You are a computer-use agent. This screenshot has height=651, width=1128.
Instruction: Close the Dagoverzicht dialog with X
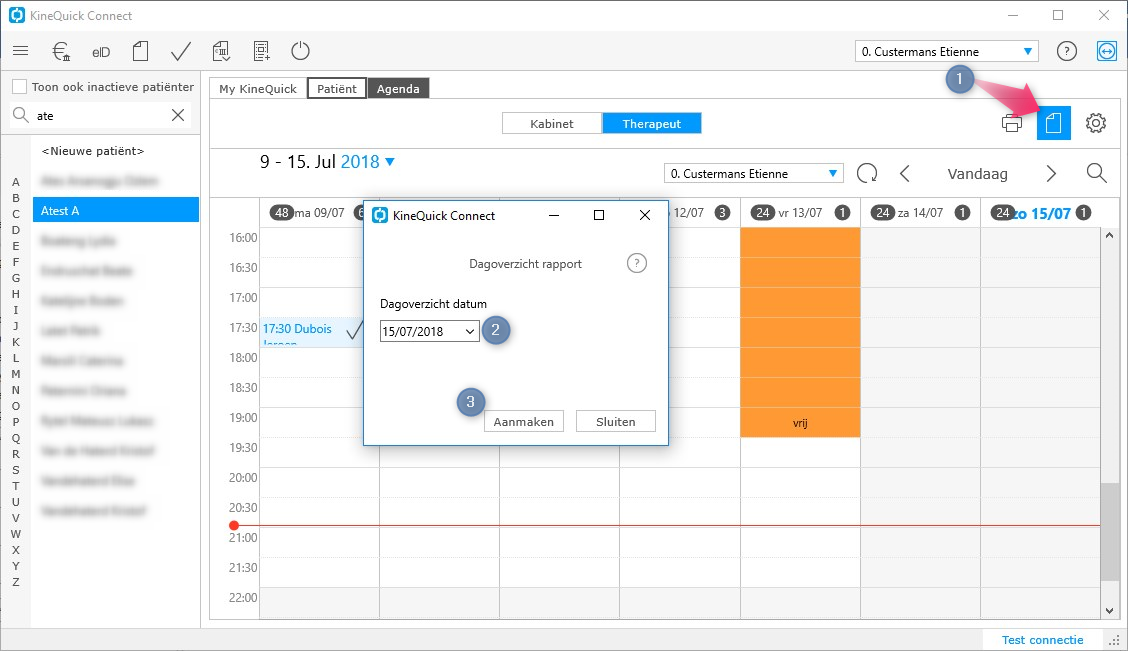(645, 215)
